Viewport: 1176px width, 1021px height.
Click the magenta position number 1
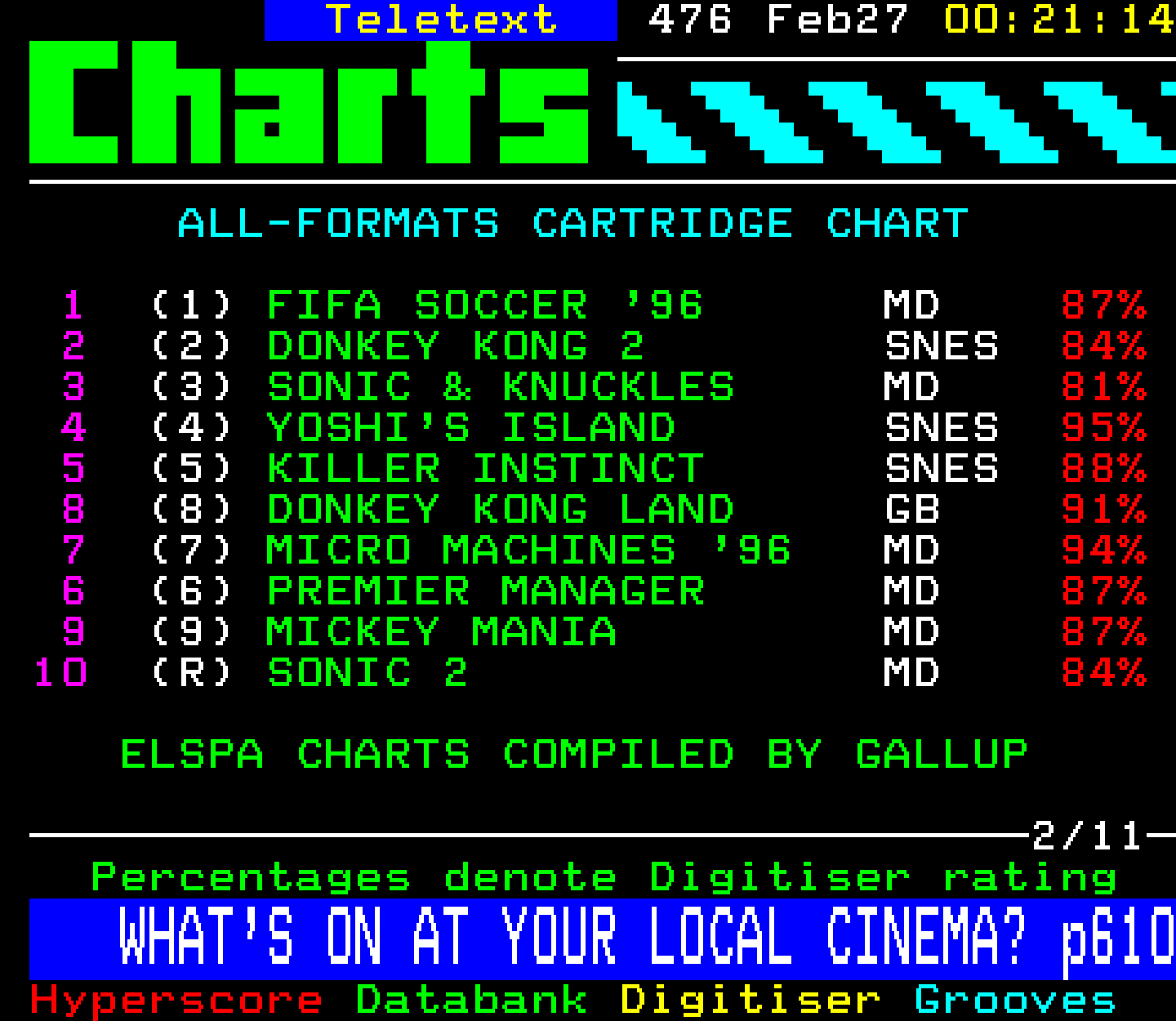pyautogui.click(x=73, y=305)
